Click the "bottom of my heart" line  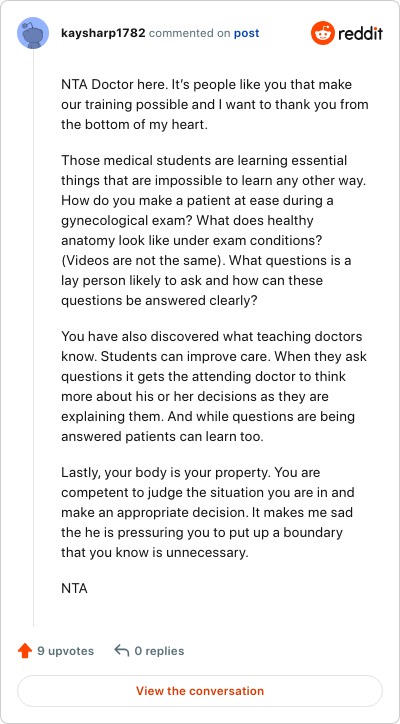pyautogui.click(x=134, y=125)
